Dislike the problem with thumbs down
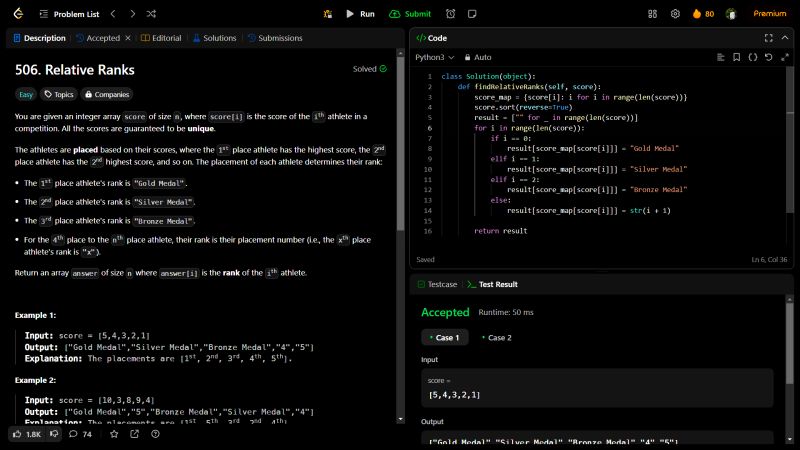The image size is (800, 450). [54, 434]
